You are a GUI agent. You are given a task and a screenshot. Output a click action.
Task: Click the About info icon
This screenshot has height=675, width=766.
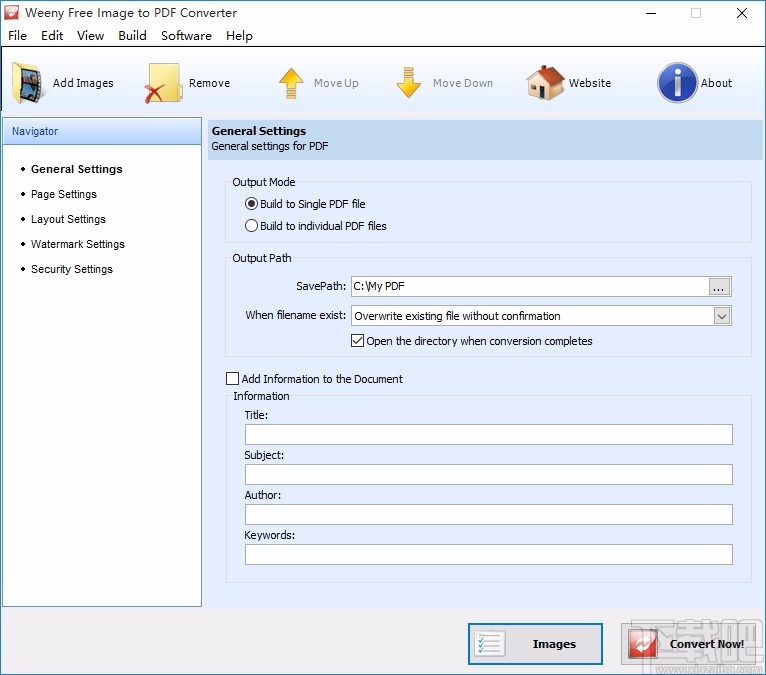[677, 83]
